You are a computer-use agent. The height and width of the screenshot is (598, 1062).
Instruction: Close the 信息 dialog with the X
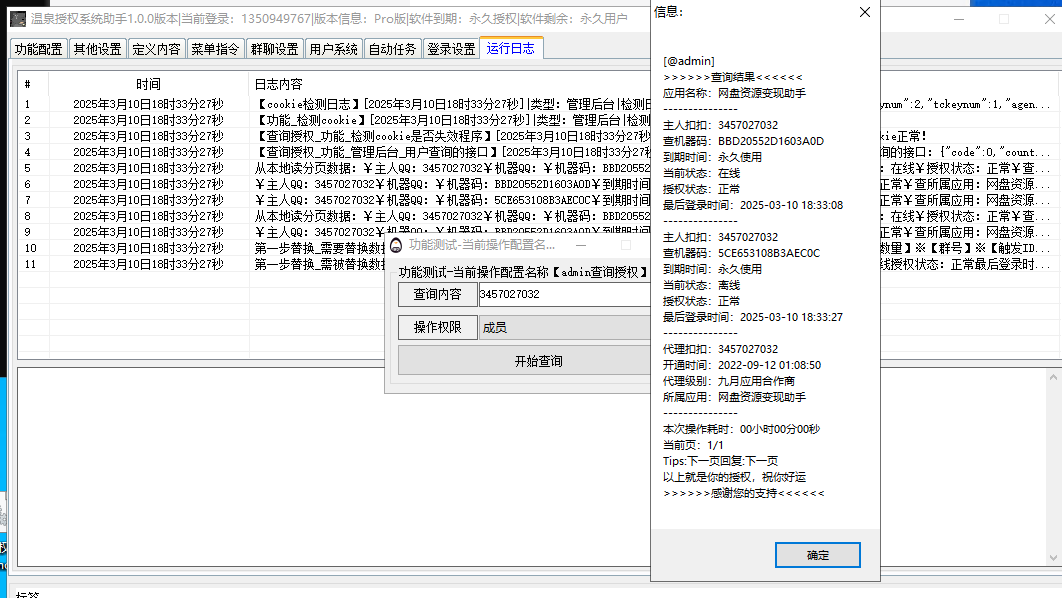point(865,12)
